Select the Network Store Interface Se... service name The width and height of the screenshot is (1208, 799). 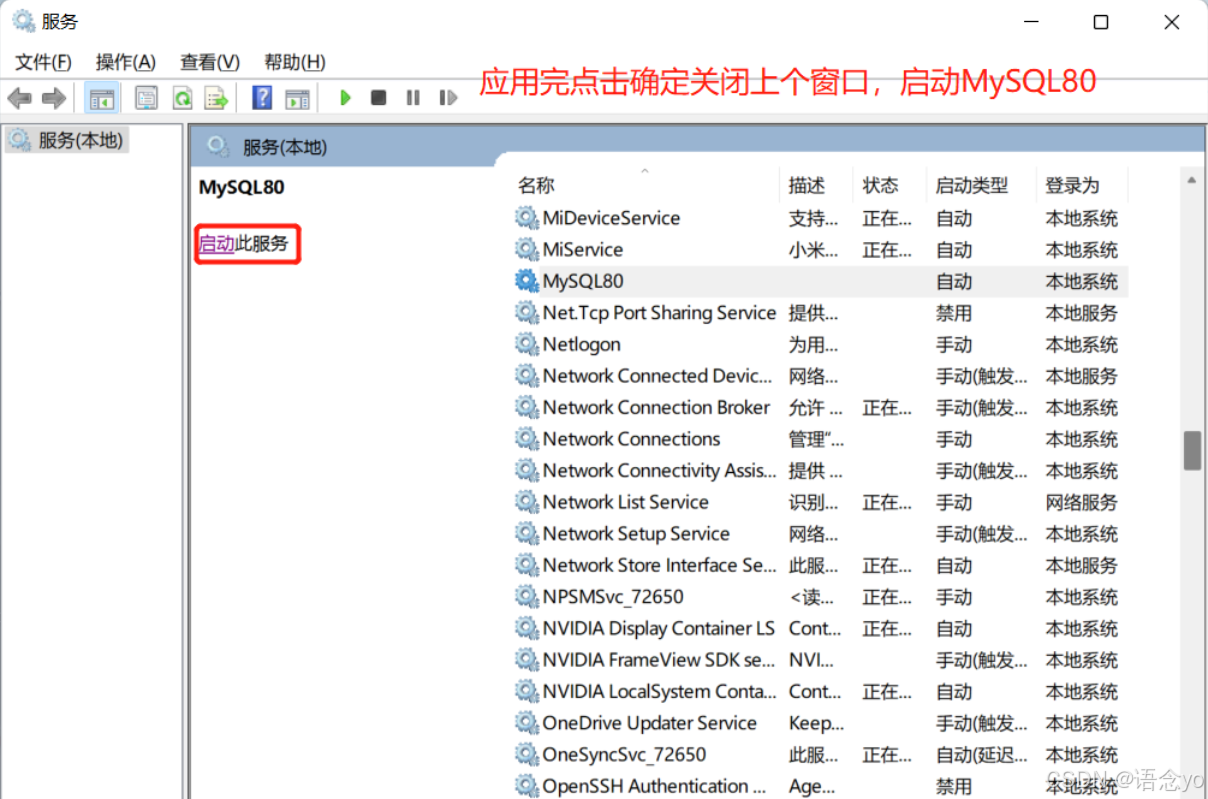(x=659, y=565)
